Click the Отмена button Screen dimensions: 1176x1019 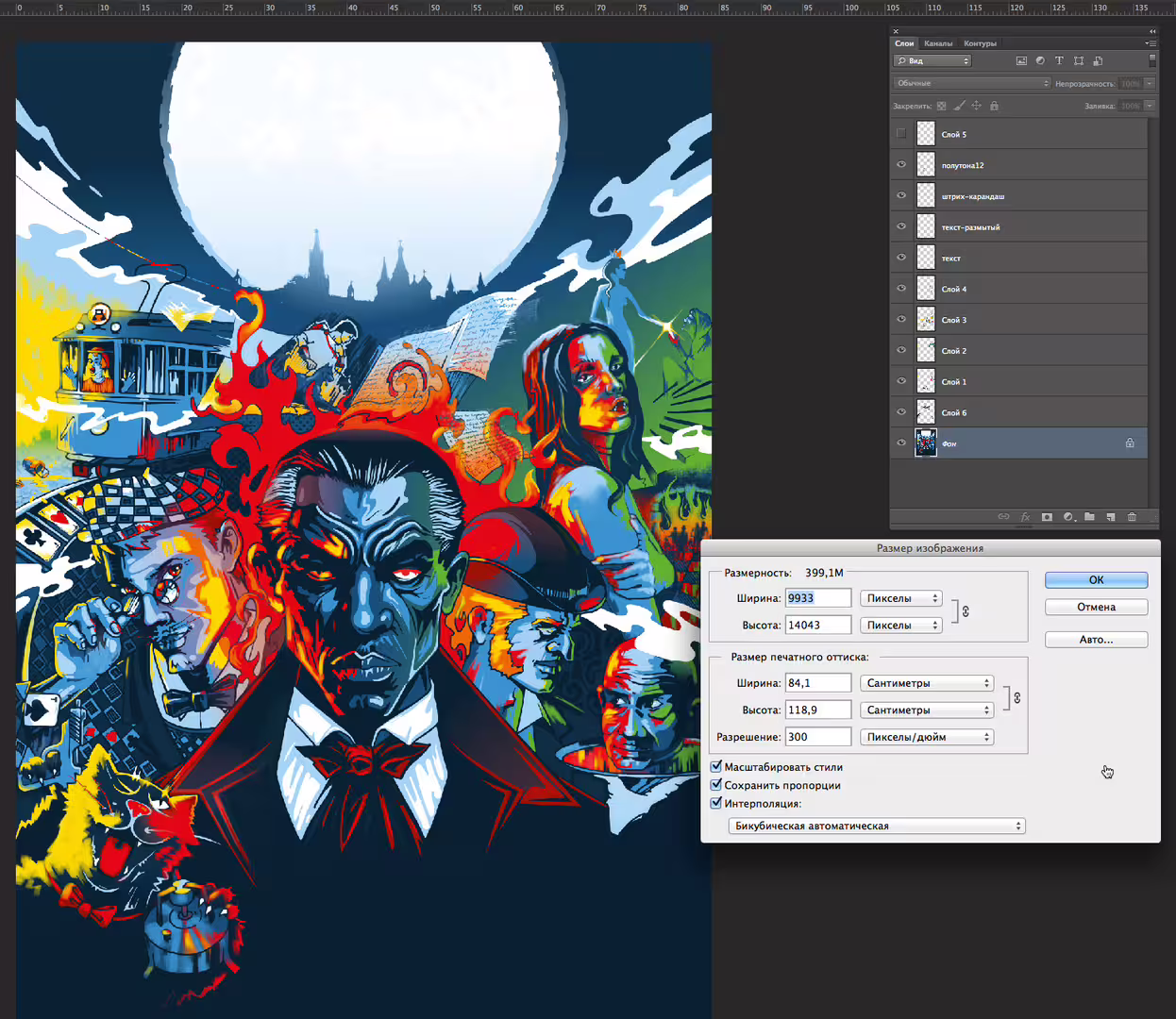tap(1097, 607)
